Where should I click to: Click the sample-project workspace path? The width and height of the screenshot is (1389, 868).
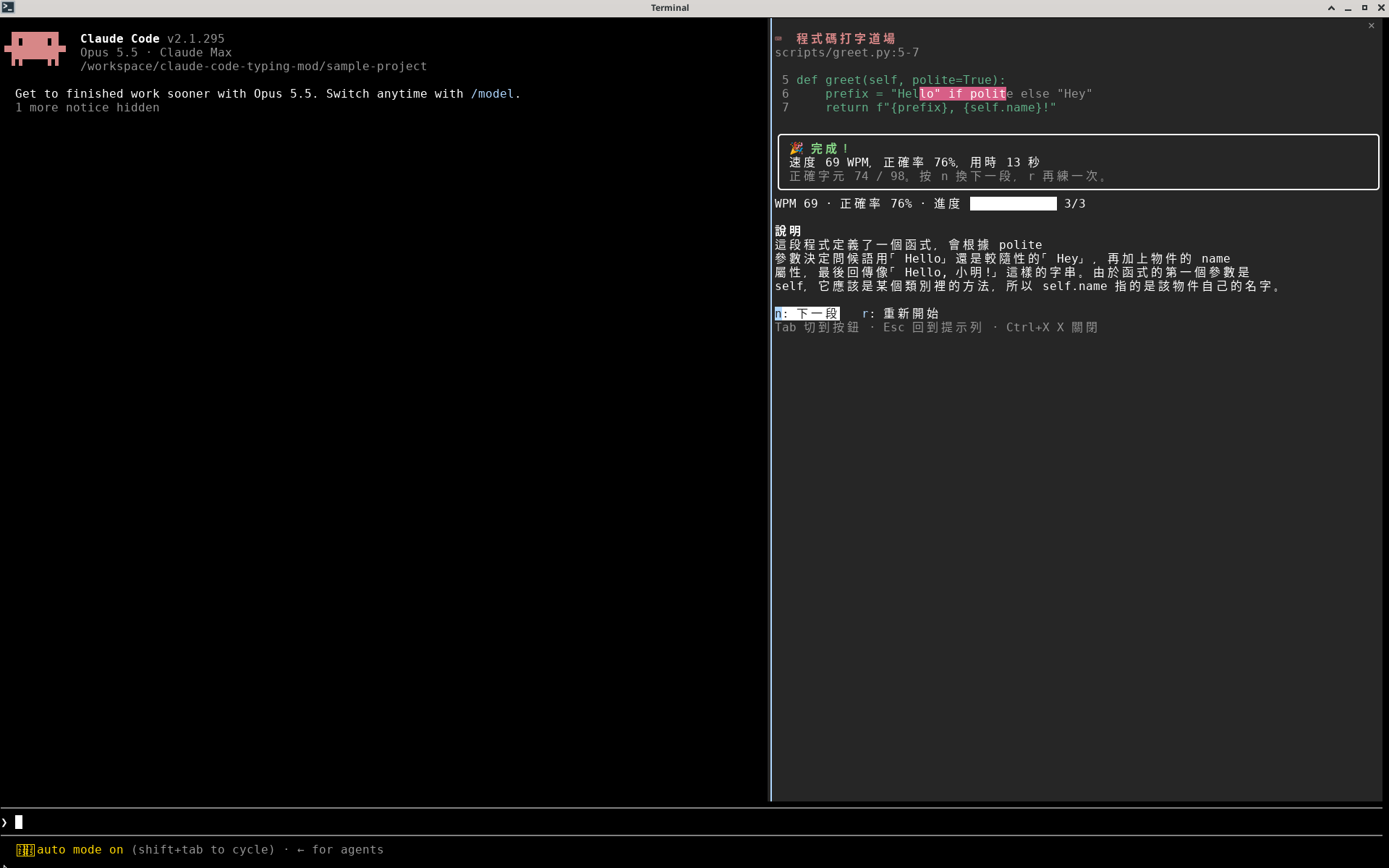[253, 66]
